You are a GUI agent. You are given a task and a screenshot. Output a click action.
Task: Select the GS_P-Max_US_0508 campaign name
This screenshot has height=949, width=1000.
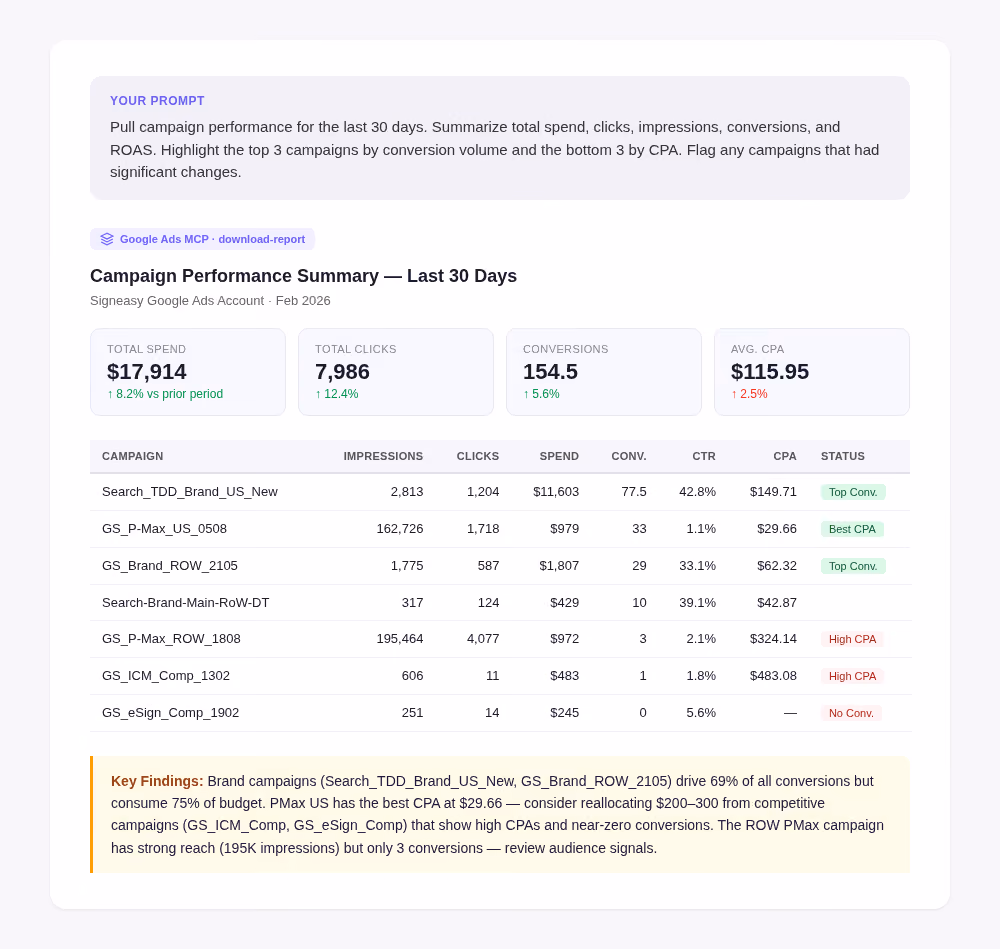coord(164,529)
